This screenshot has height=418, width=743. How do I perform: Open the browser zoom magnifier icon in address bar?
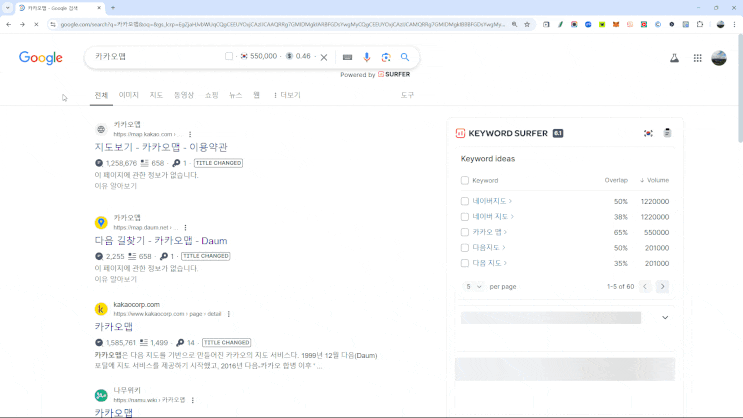[x=514, y=24]
